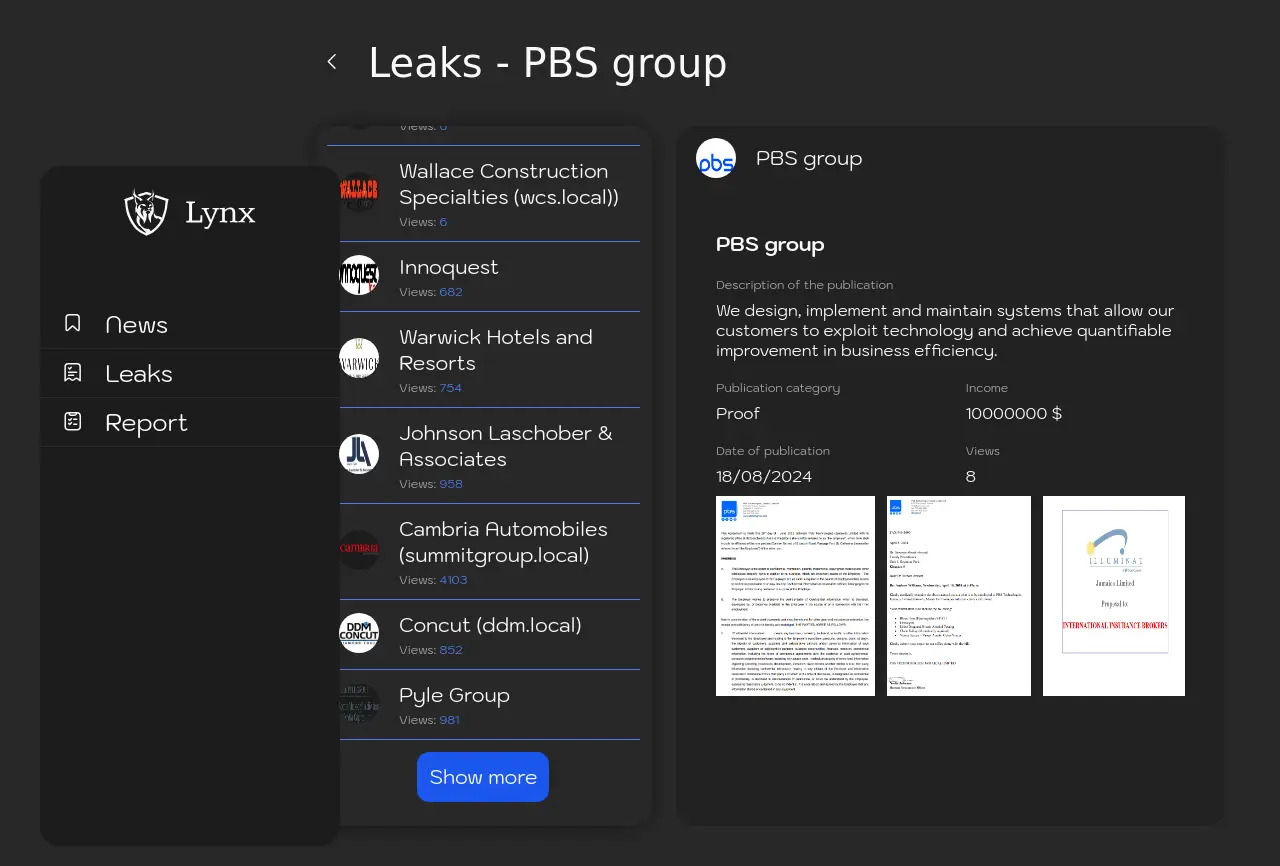Click the Innoquest logo in the list
The image size is (1280, 866).
point(359,275)
